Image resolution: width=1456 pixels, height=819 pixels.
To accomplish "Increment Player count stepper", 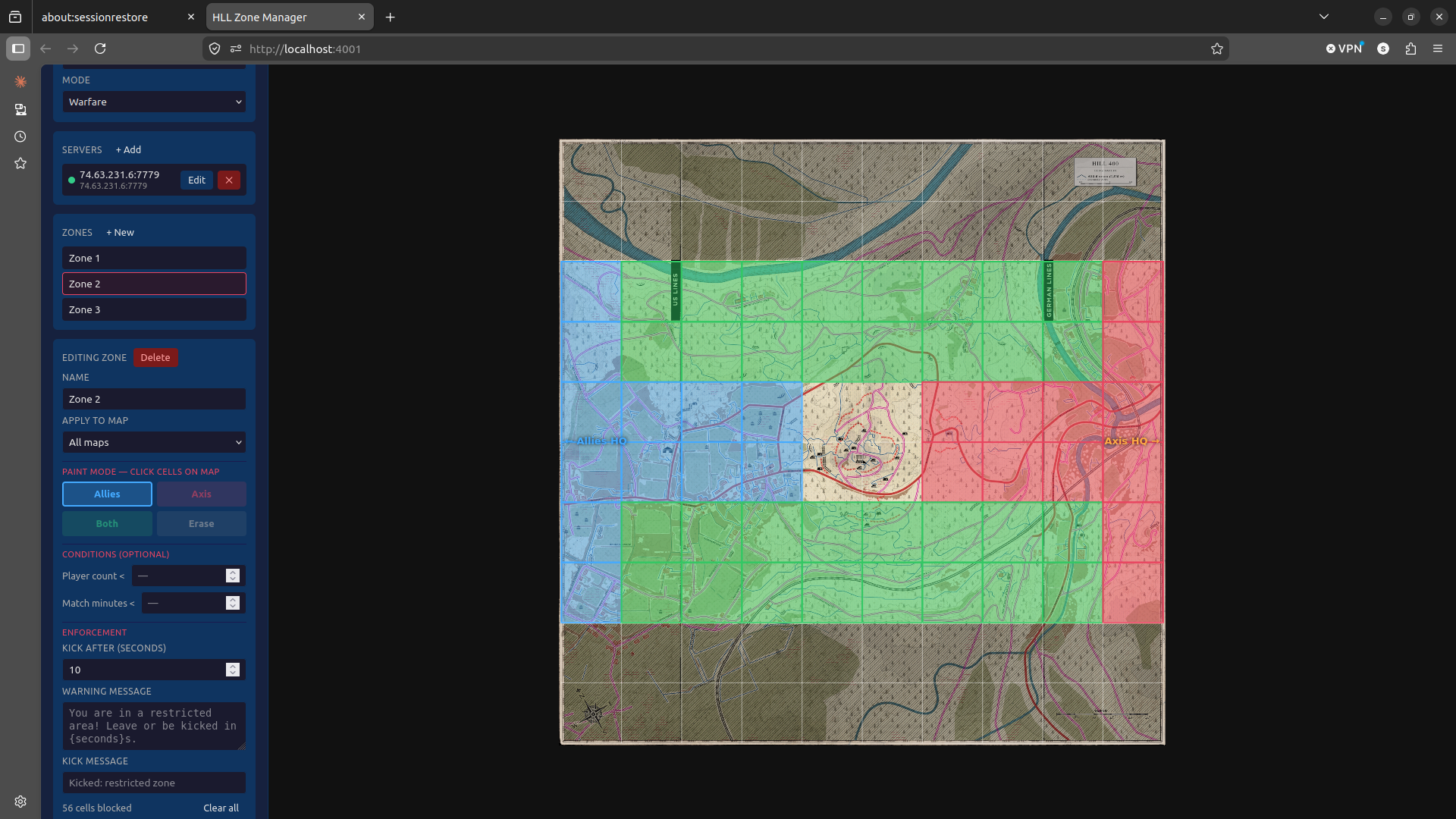I will 233,572.
